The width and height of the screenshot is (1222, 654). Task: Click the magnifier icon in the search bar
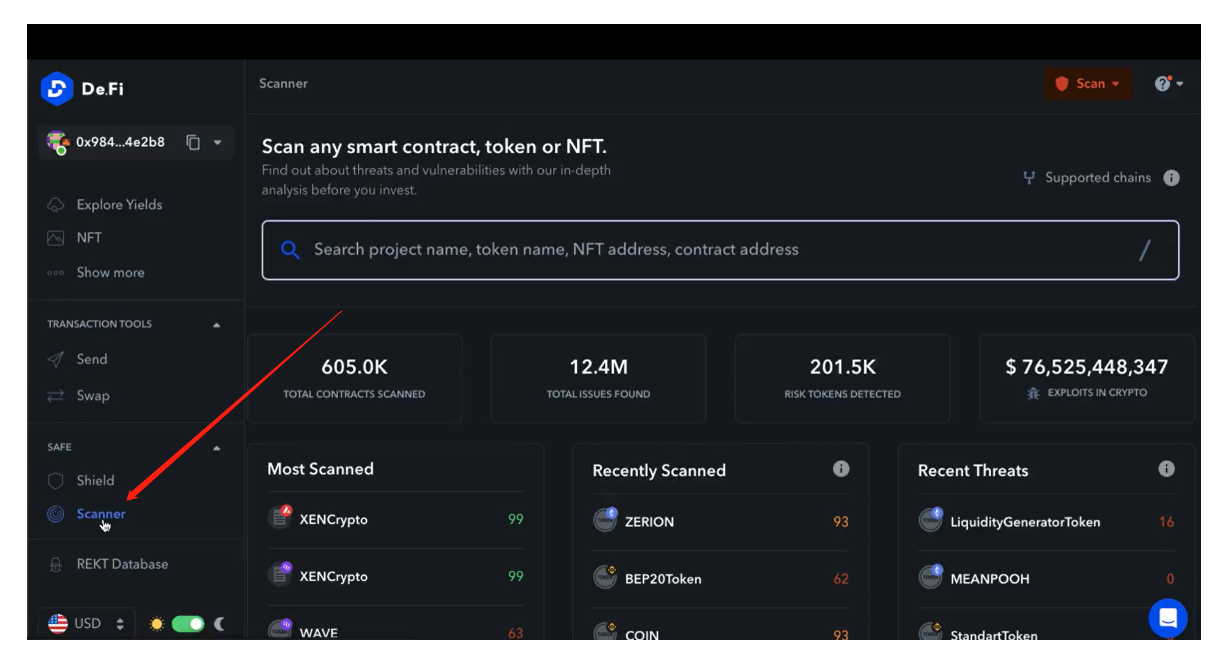coord(290,250)
